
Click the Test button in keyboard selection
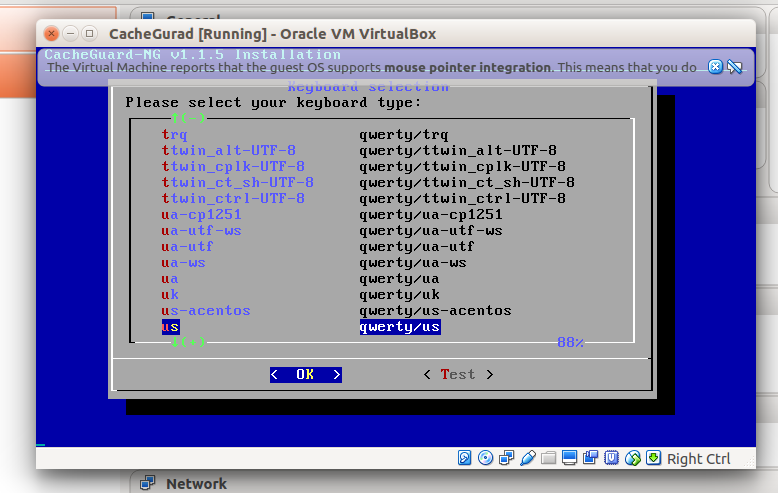(458, 374)
